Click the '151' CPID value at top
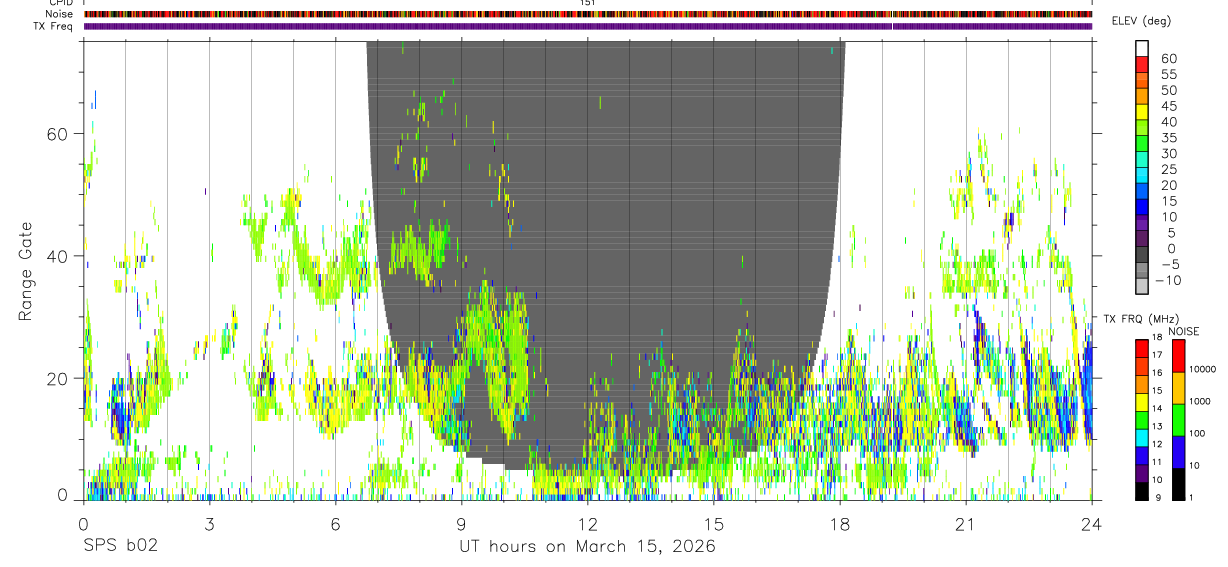This screenshot has width=1228, height=567. 588,3
